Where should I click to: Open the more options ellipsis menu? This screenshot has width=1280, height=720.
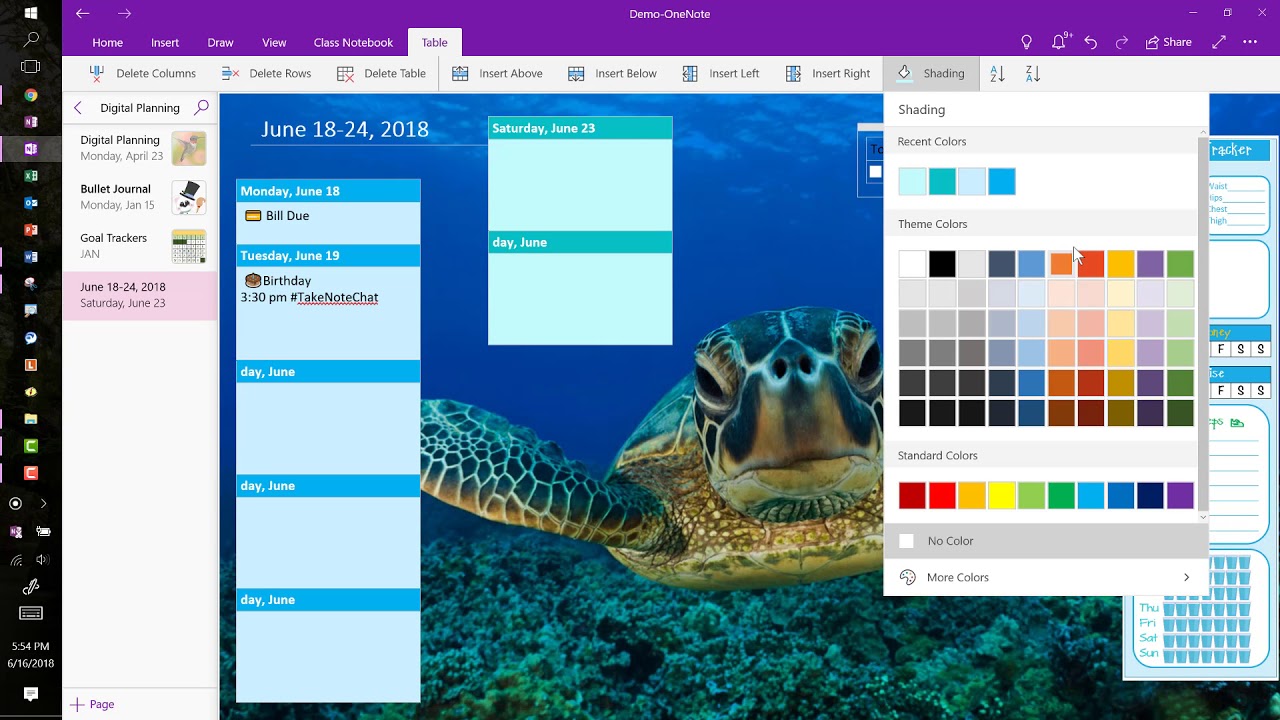(1250, 42)
